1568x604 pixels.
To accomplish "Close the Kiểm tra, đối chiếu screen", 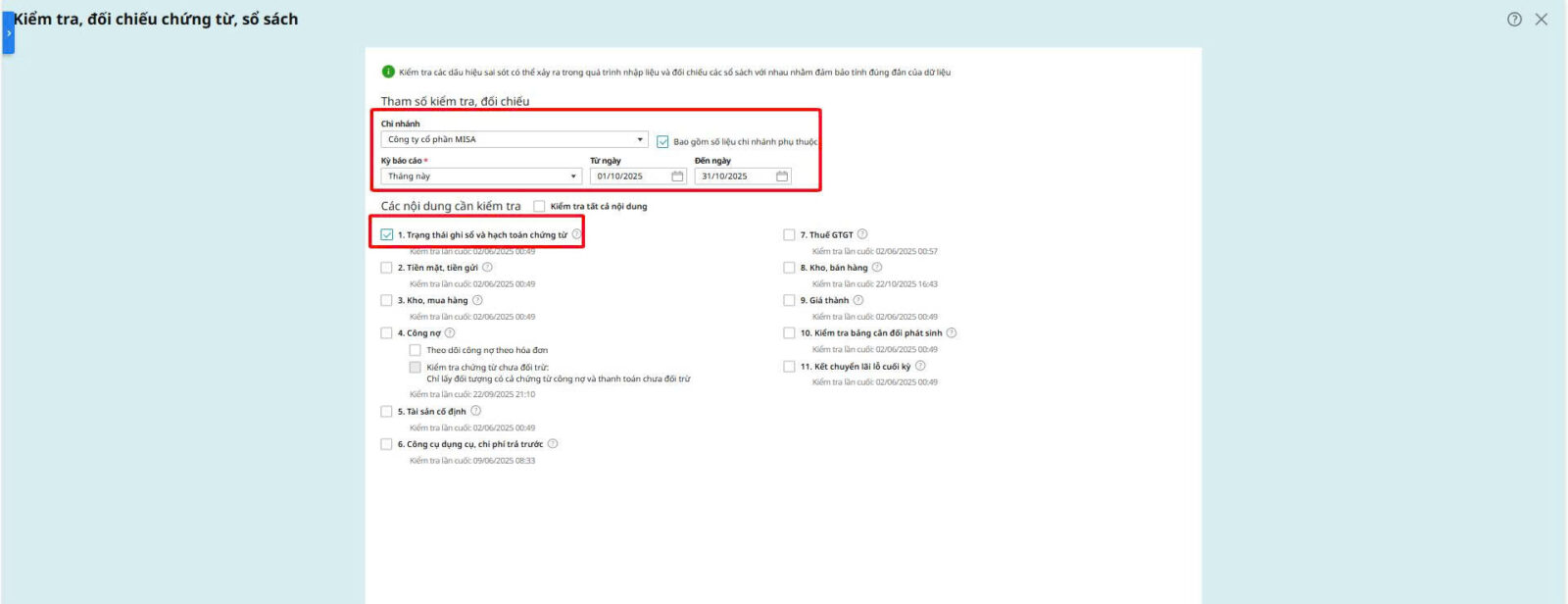I will click(x=1542, y=19).
